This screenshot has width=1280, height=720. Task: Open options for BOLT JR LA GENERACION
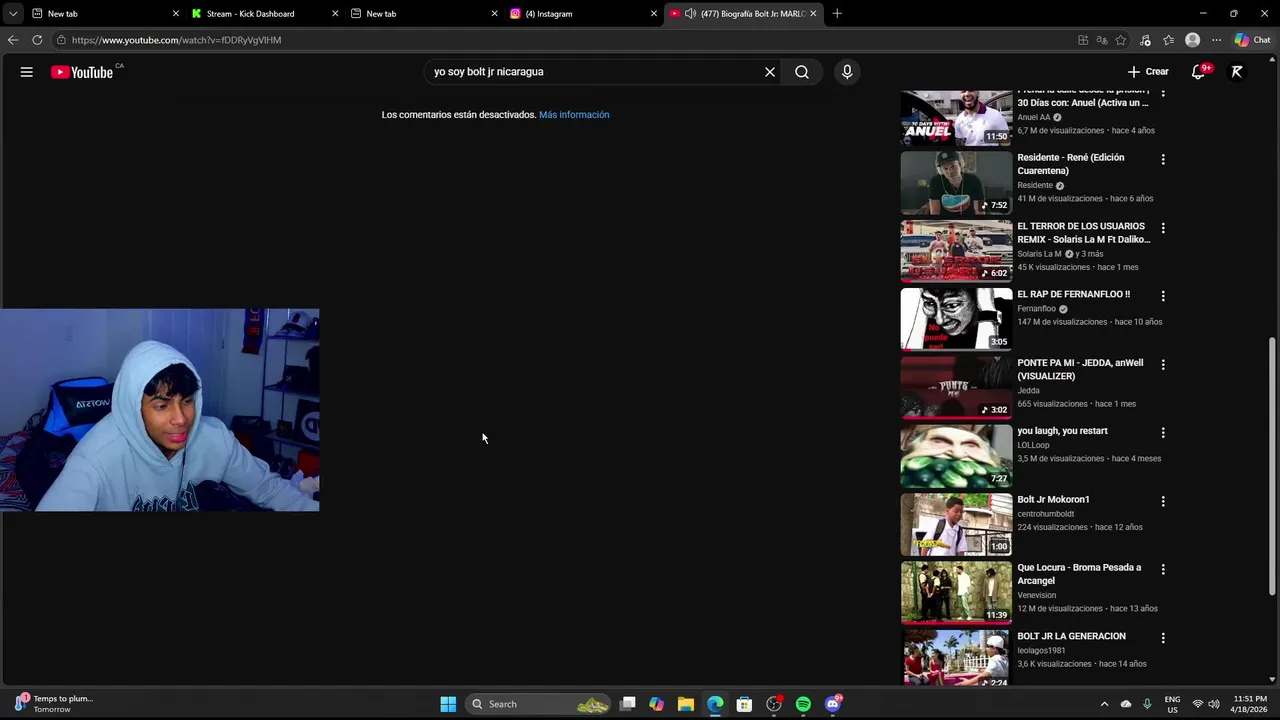(x=1163, y=638)
